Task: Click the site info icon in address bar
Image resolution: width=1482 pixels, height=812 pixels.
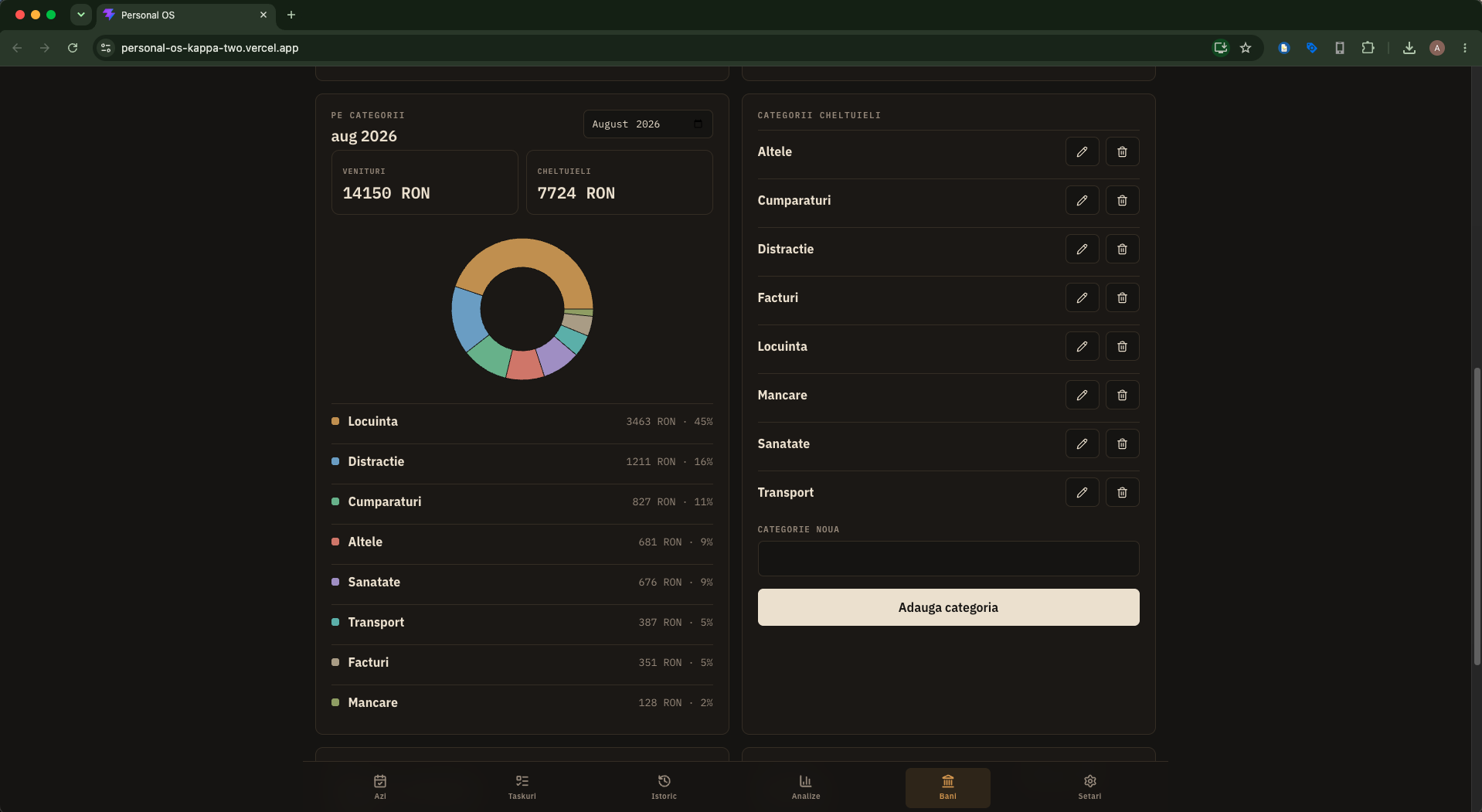Action: click(107, 48)
